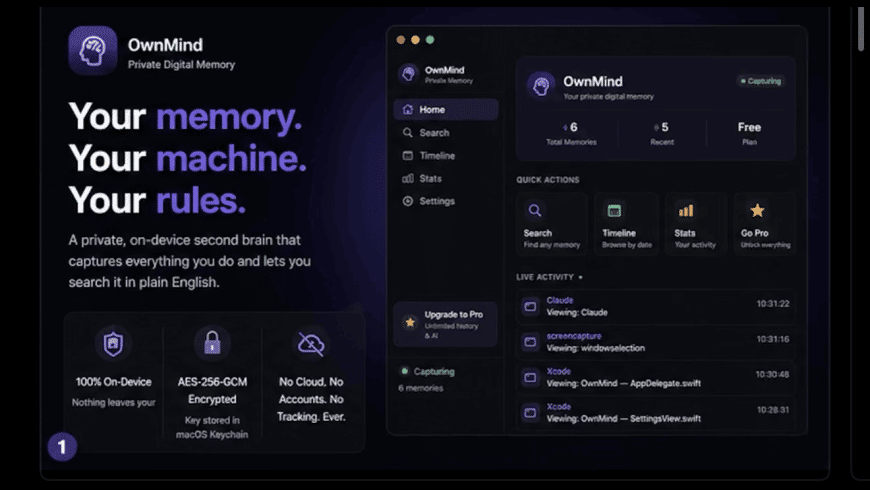Click the 10:31:16 timestamp
This screenshot has width=870, height=490.
773,339
